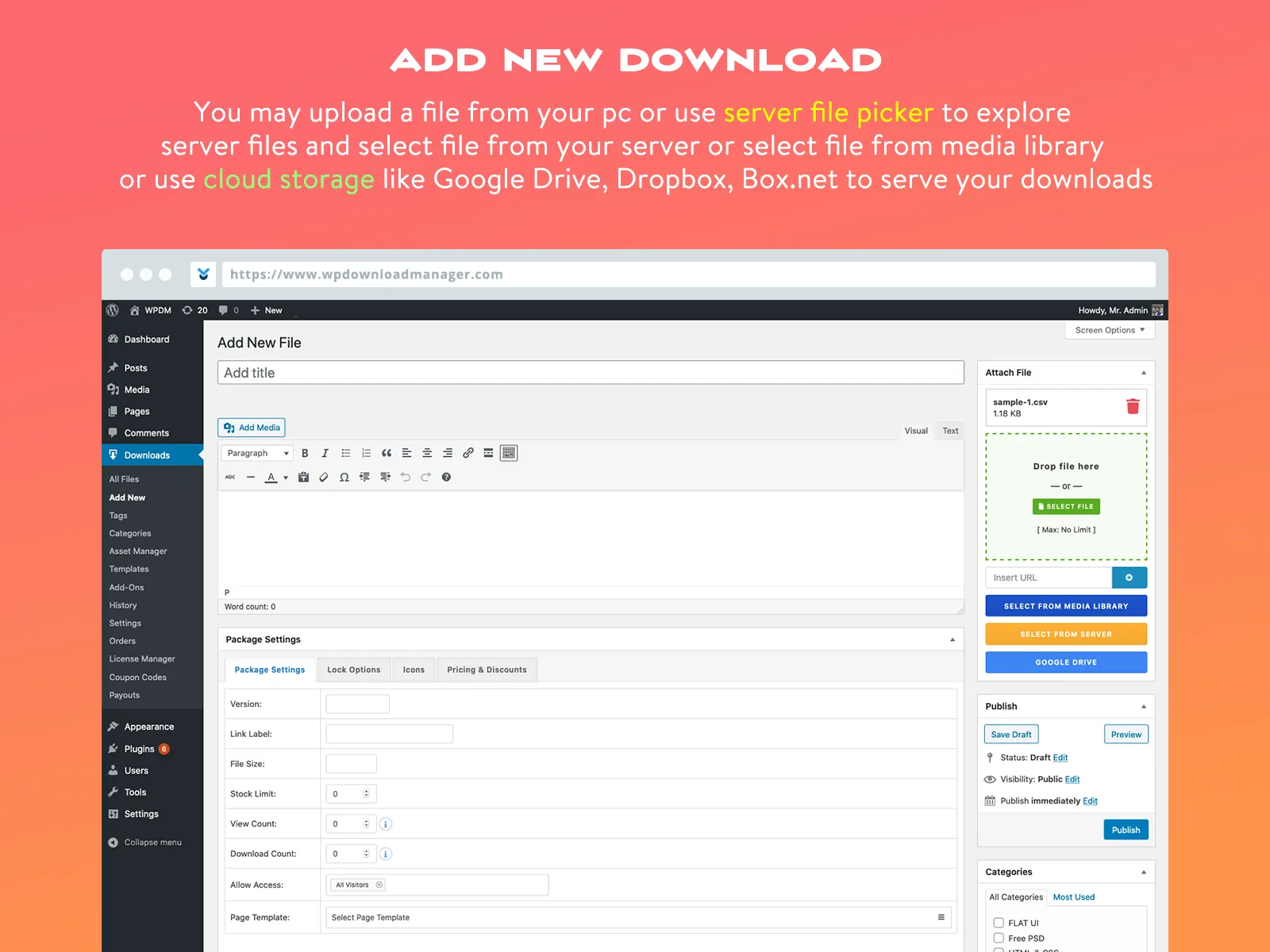This screenshot has height=952, width=1270.
Task: Insert a special character with Omega icon
Action: [344, 477]
